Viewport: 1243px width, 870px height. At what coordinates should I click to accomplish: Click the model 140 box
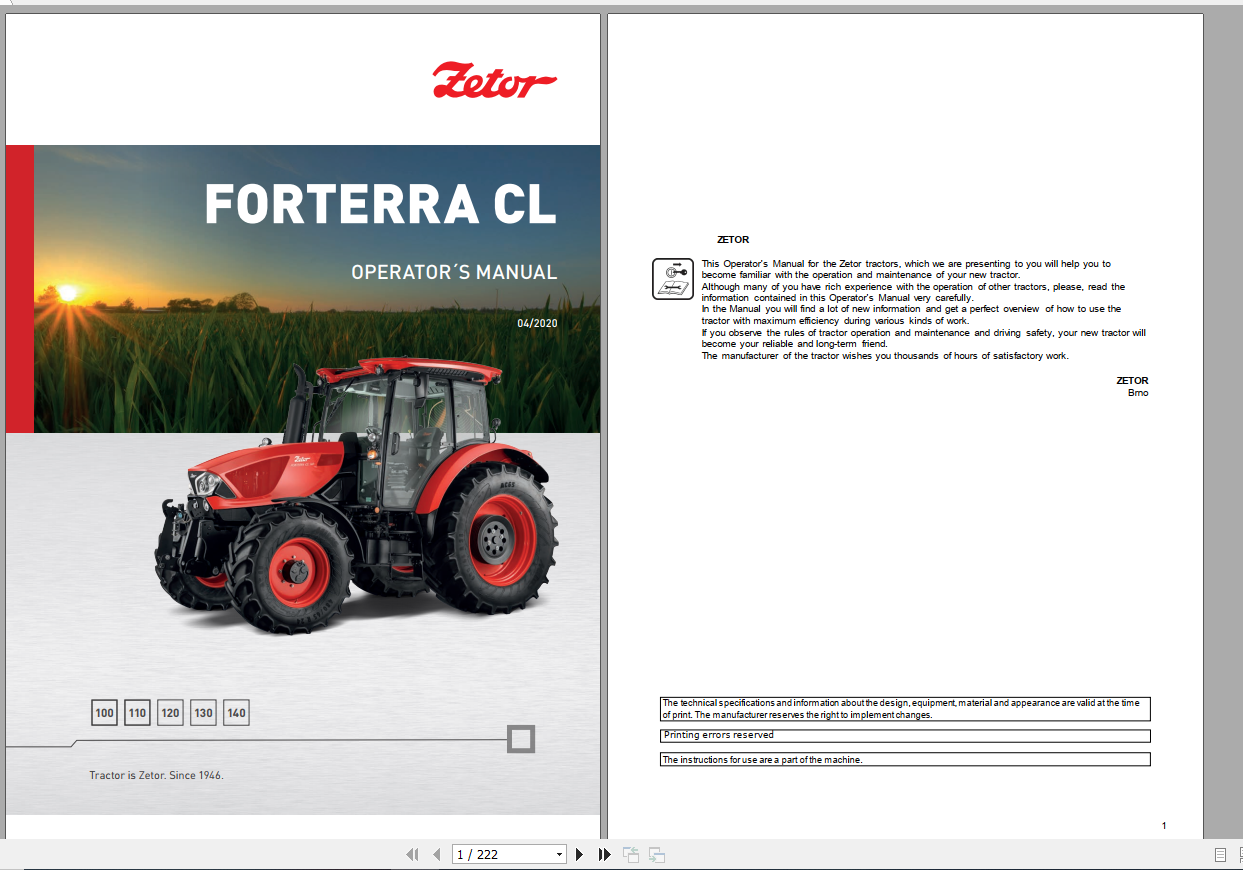tap(236, 713)
